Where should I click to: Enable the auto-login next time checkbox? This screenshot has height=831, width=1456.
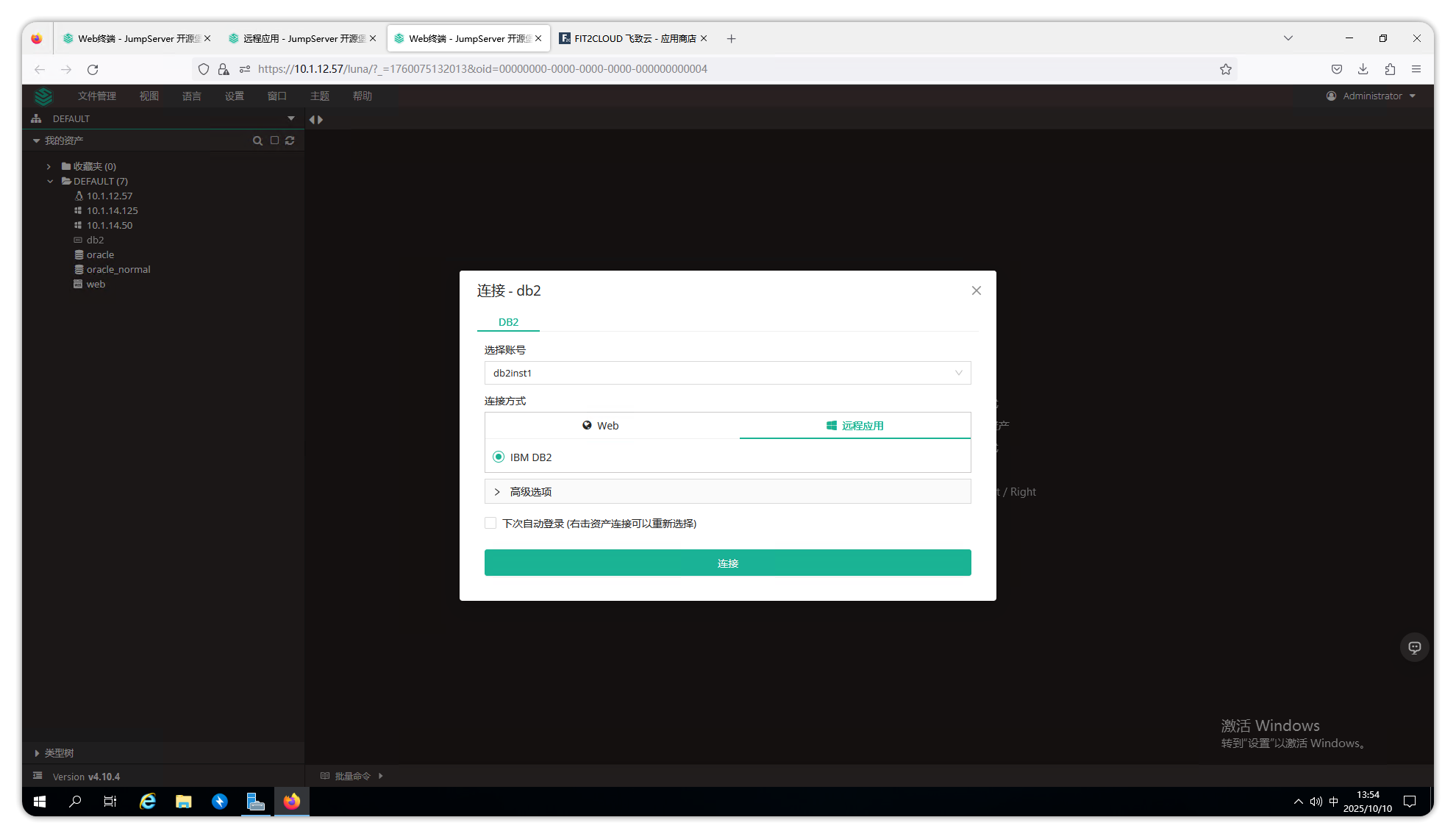click(x=490, y=523)
